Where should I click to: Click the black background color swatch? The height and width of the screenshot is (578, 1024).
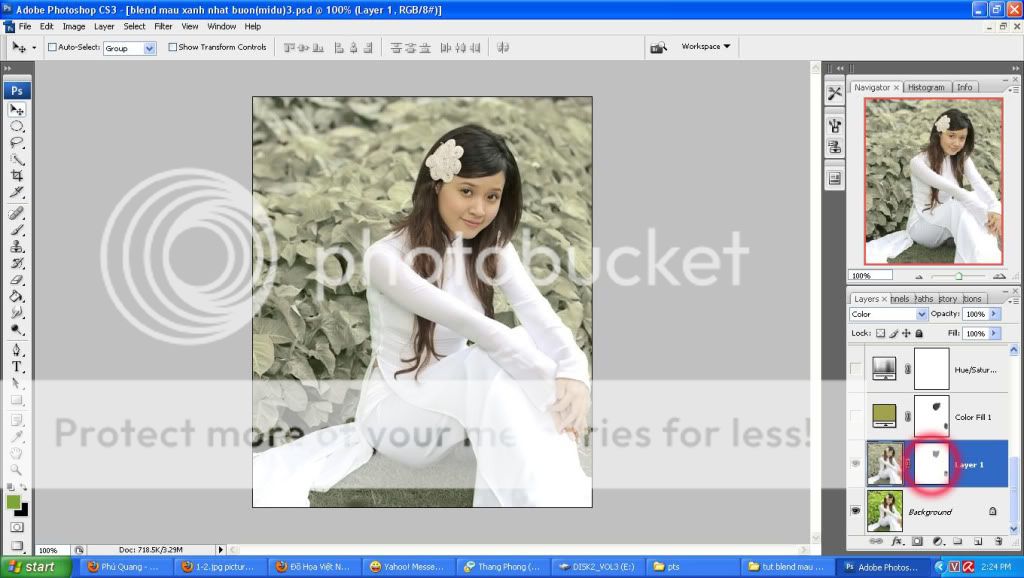coord(23,510)
